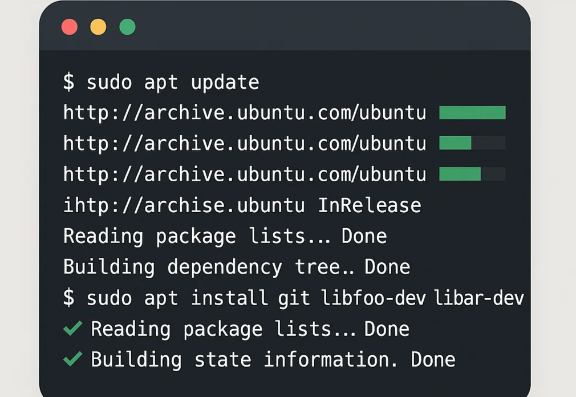Screen dimensions: 576x397
Task: Click the Building dependency tree.. Done line
Action: (x=237, y=267)
